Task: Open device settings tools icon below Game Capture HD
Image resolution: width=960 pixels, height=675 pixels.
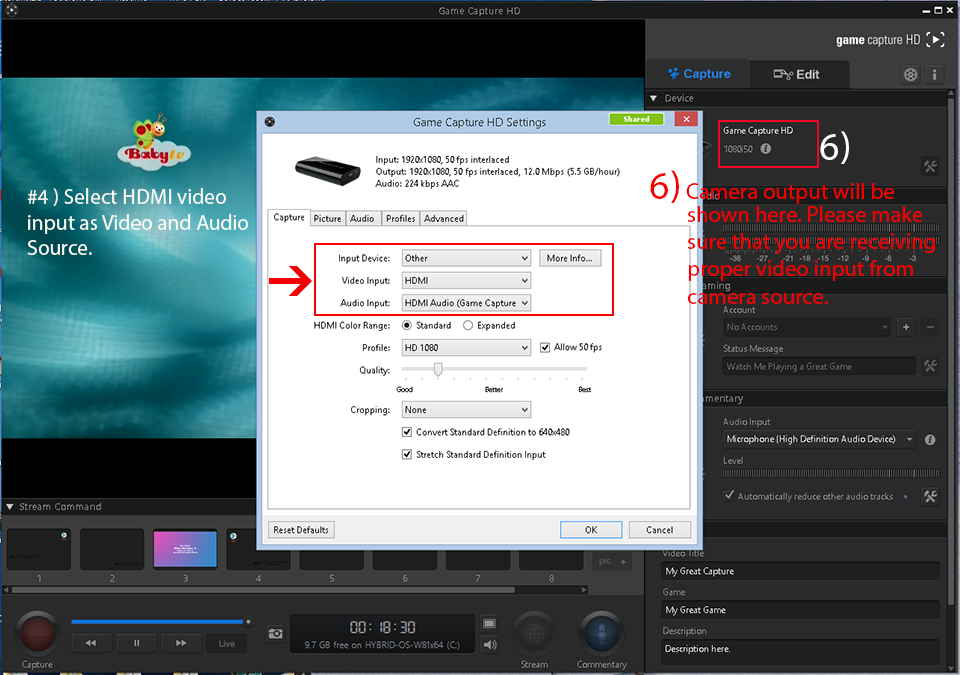Action: pyautogui.click(x=930, y=166)
